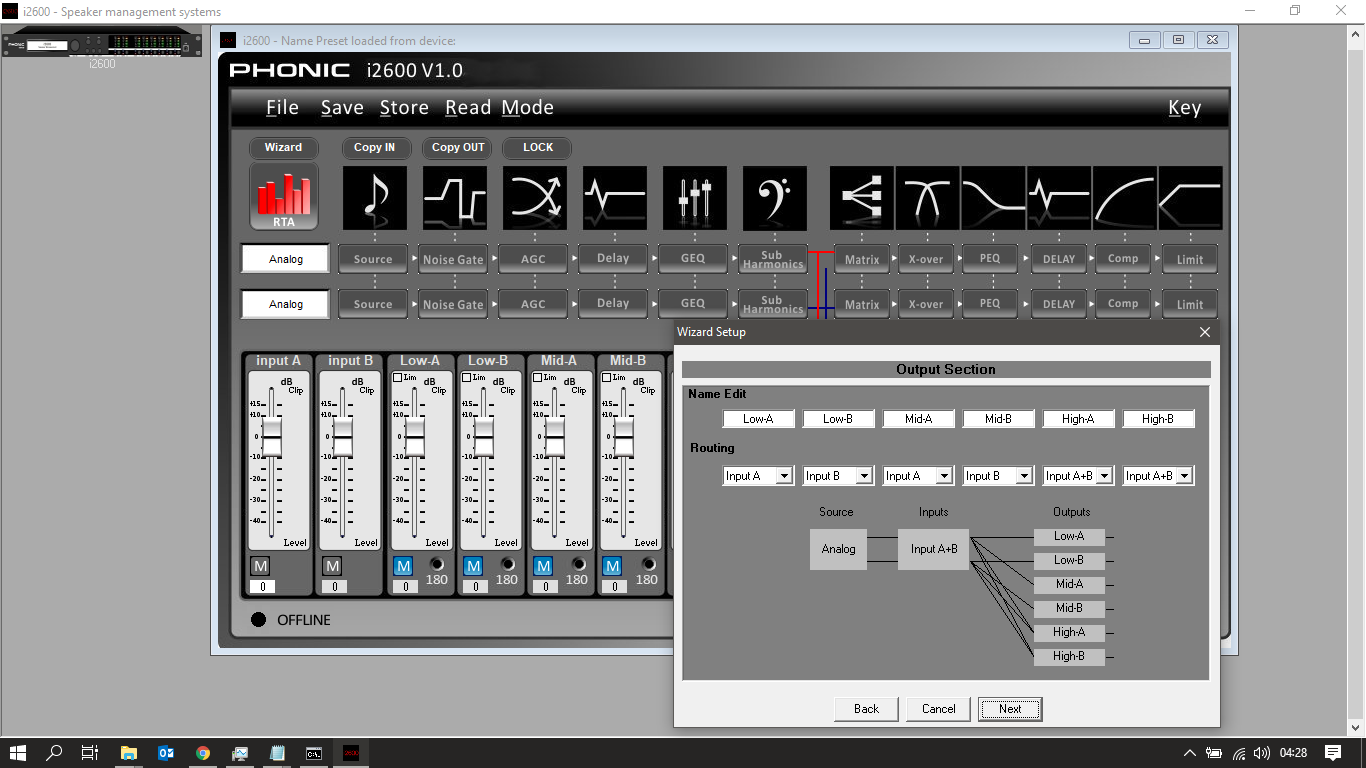Click the Matrix routing icon

pyautogui.click(x=862, y=198)
